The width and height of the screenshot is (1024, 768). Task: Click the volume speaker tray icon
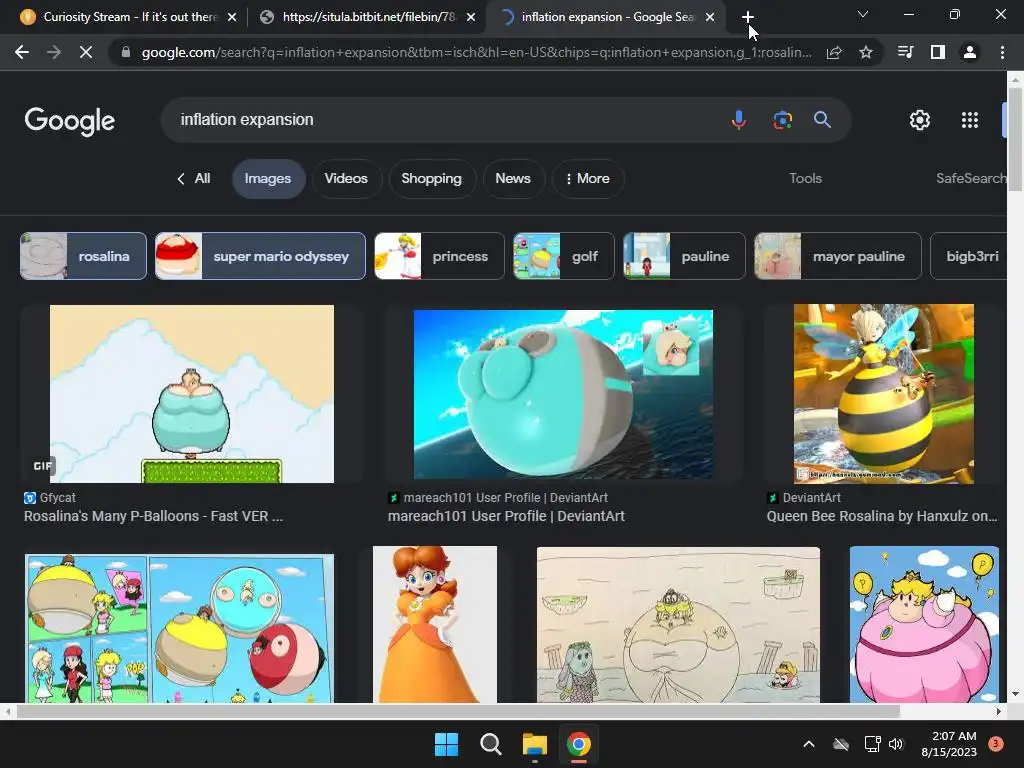click(x=896, y=744)
